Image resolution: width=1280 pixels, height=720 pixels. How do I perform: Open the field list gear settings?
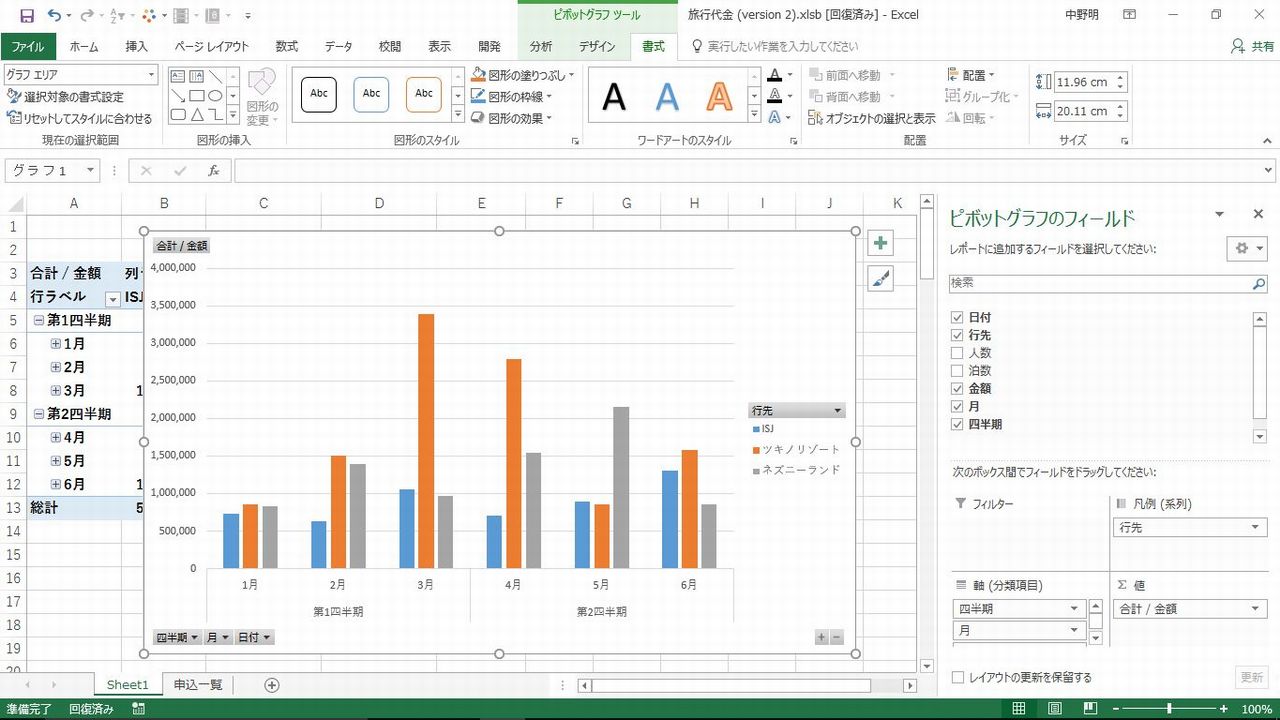(x=1246, y=249)
